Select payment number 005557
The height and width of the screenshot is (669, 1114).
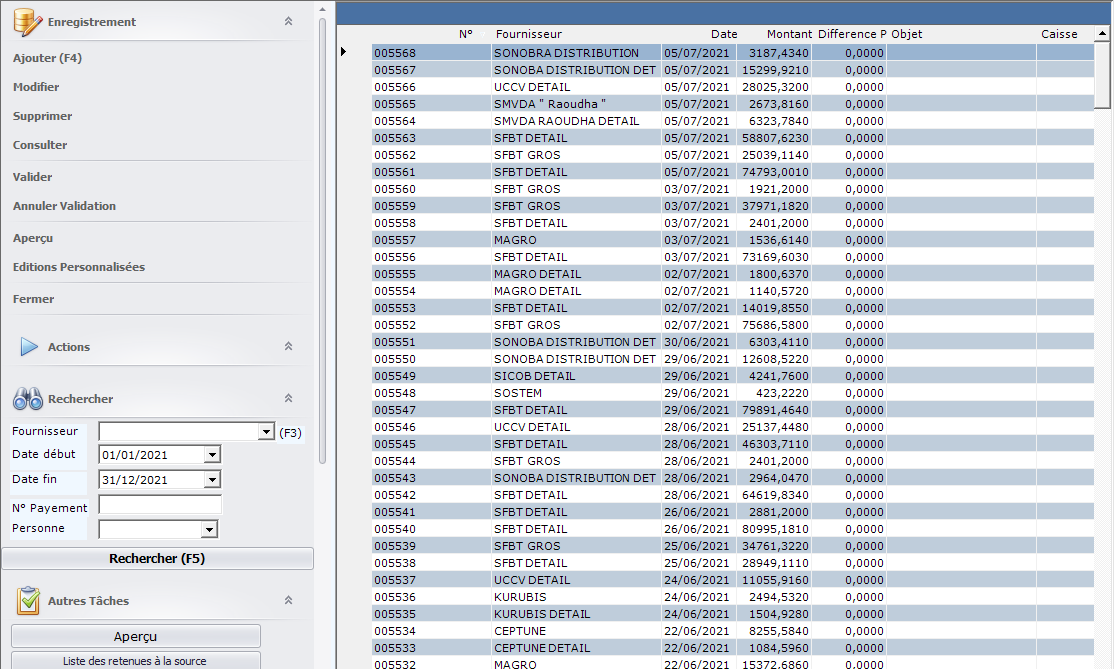tap(395, 240)
